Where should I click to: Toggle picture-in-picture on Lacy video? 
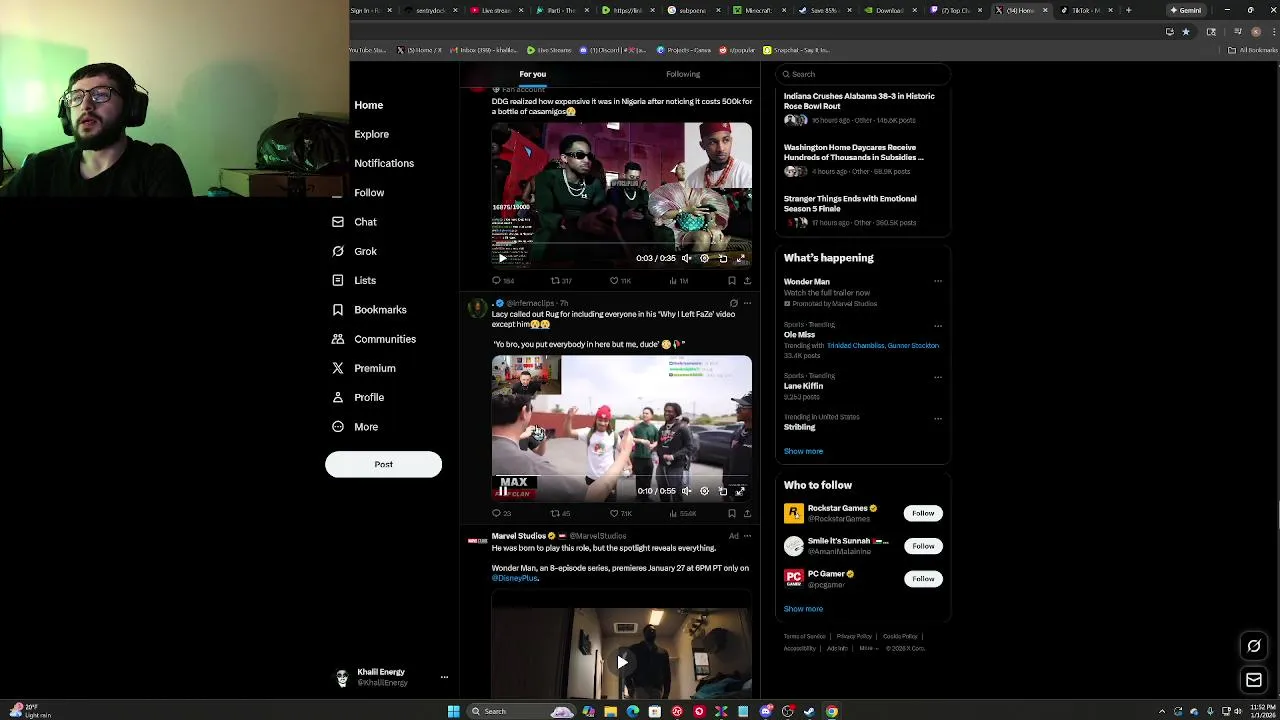click(722, 491)
